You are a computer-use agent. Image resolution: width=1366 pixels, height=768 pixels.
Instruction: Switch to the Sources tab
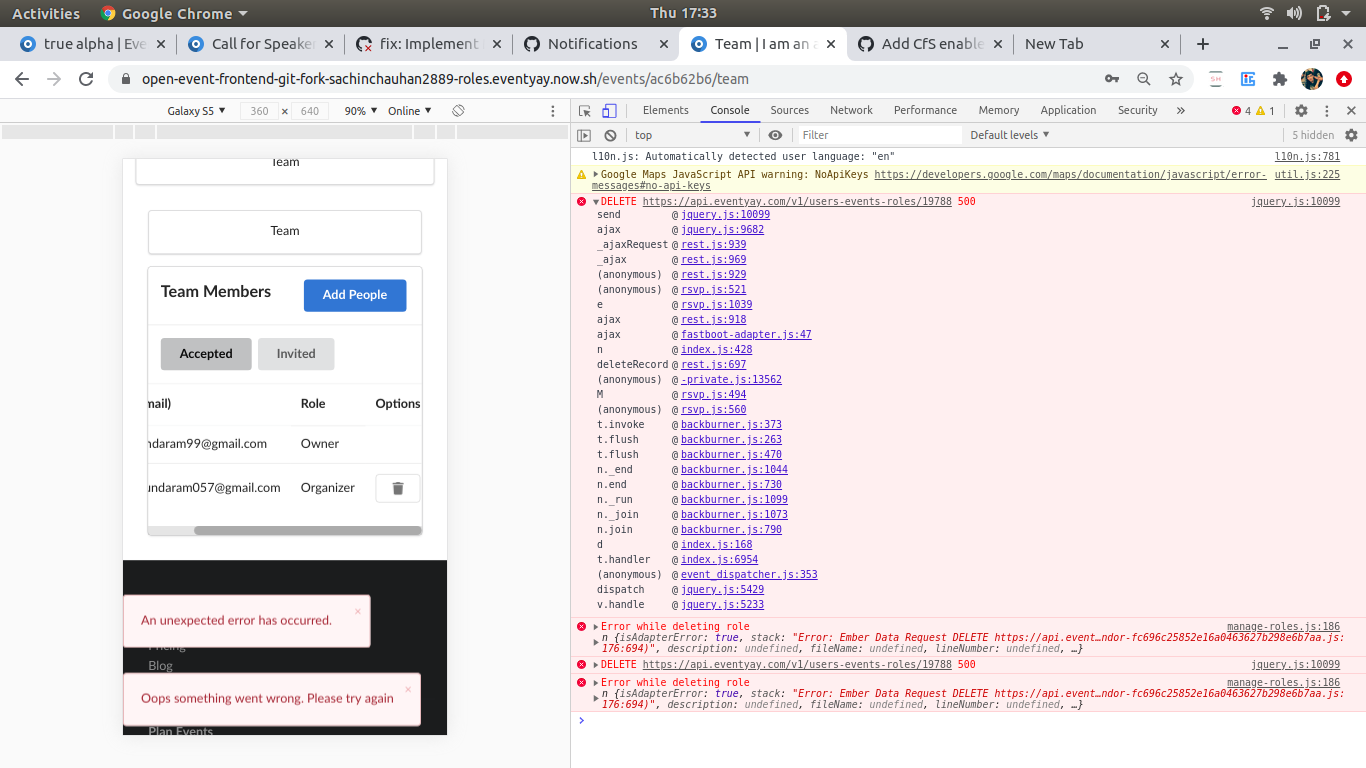pos(790,111)
